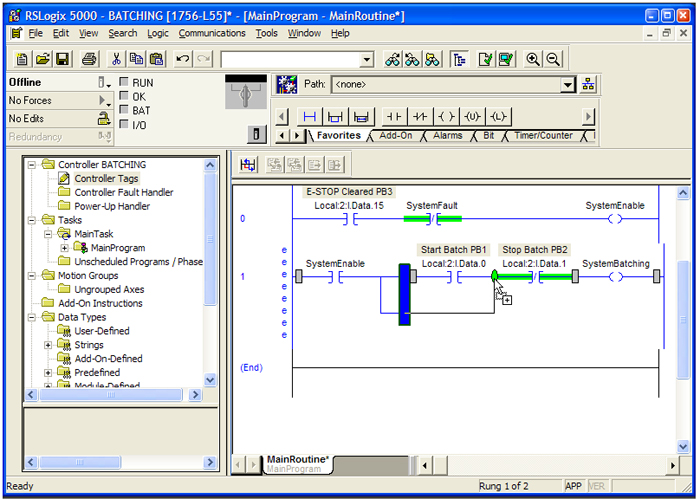Screen dimensions: 700x499
Task: Click the green drop point on rung 1
Action: click(494, 276)
